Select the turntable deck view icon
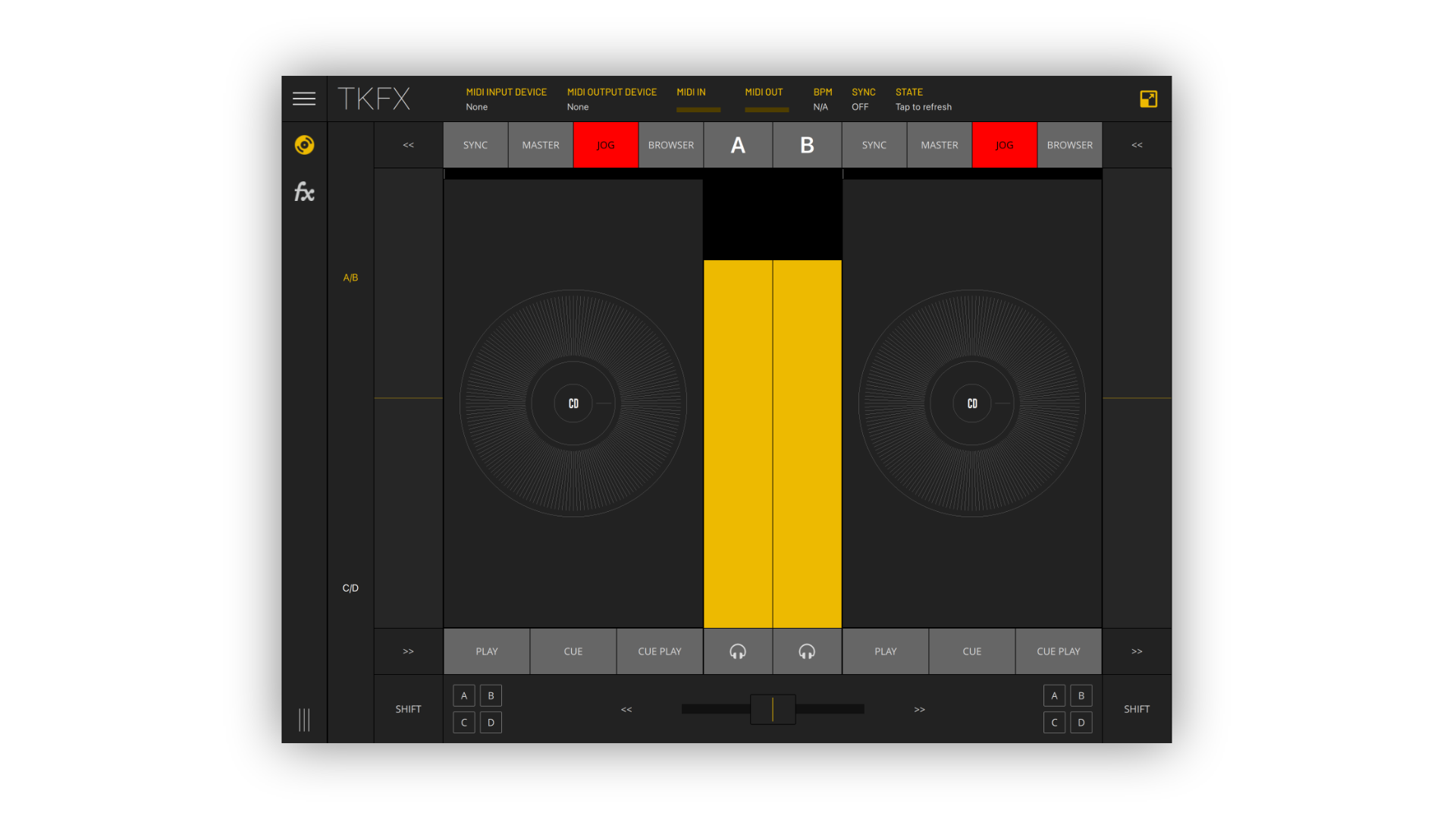The image size is (1456, 819). click(304, 145)
